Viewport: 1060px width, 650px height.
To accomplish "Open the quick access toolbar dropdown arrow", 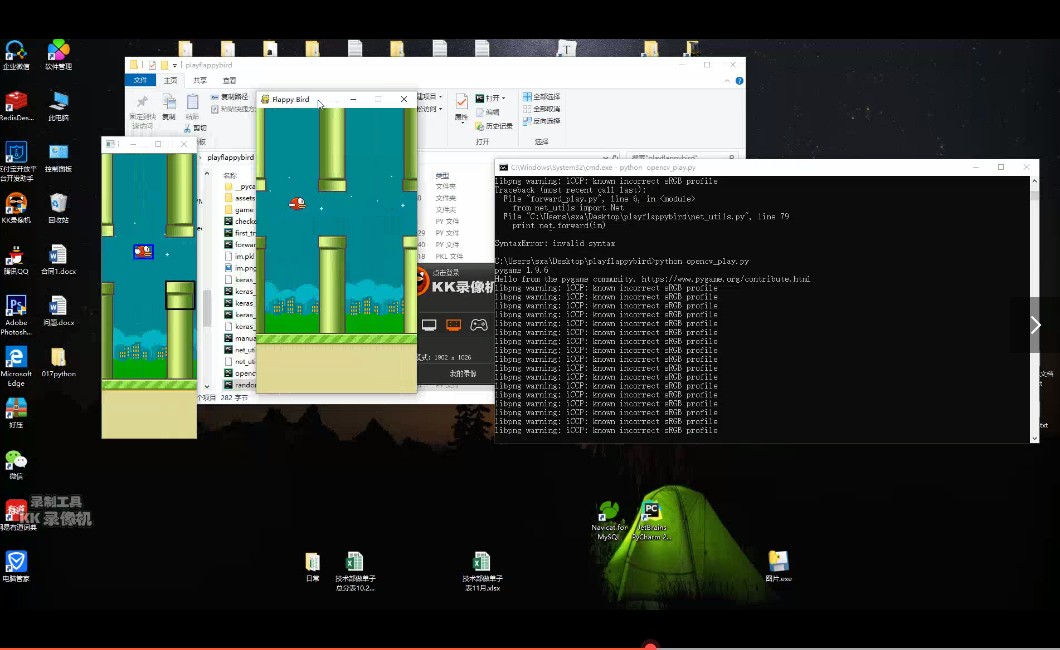I will (174, 66).
